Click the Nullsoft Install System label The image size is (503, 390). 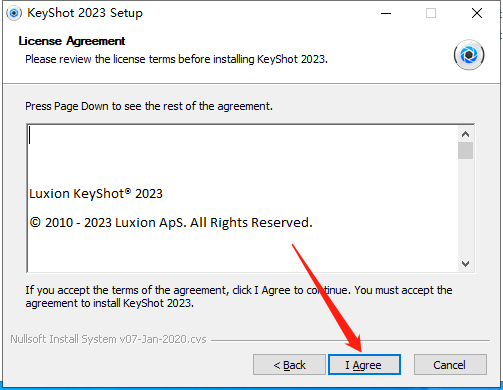point(108,339)
